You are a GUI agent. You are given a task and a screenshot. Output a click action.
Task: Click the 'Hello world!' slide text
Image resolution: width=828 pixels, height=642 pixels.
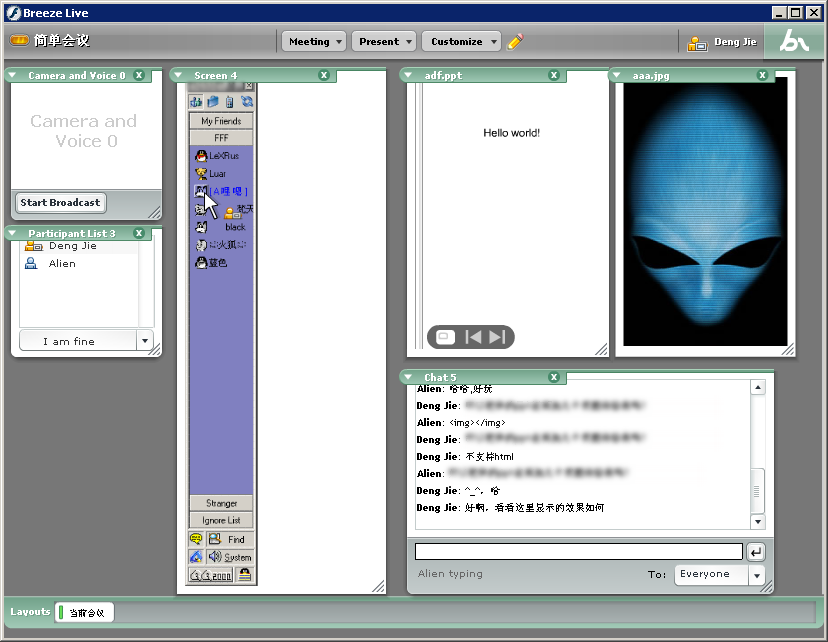(511, 133)
